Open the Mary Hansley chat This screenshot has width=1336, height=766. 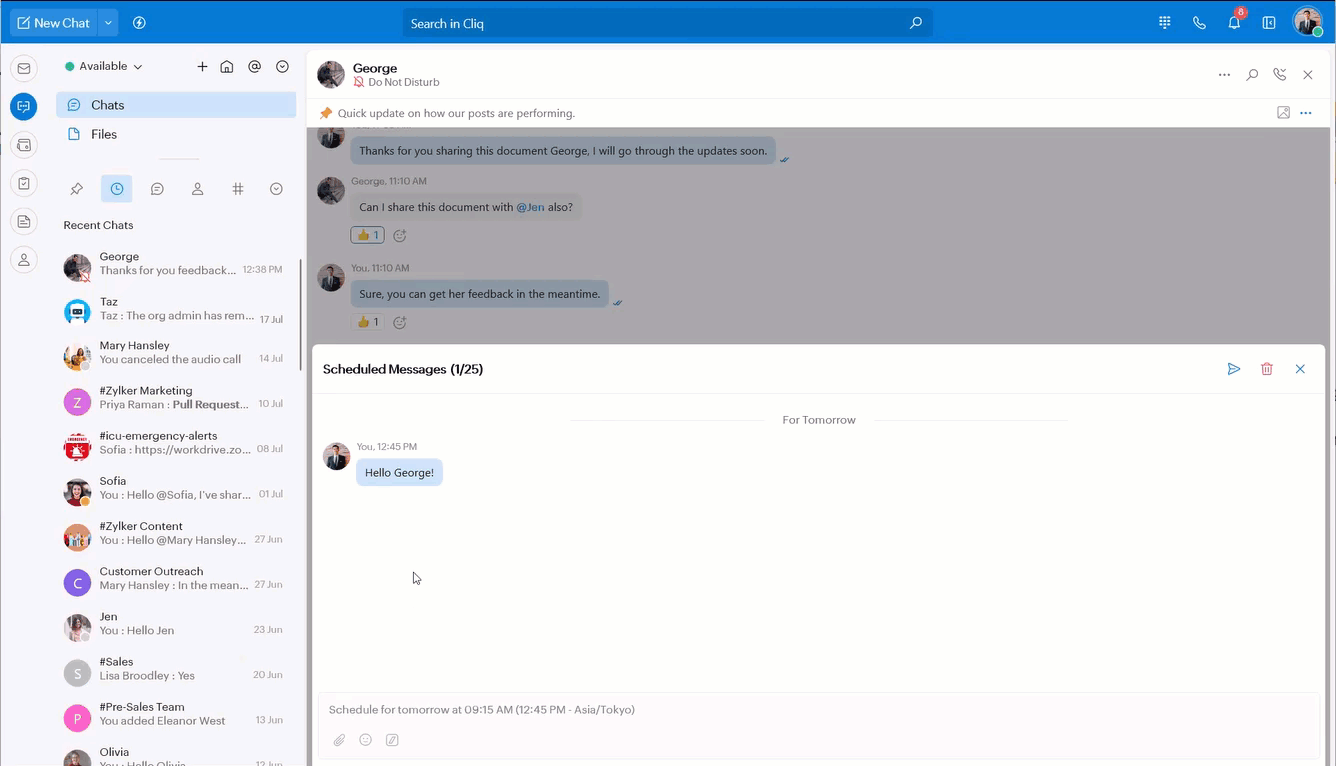point(176,353)
